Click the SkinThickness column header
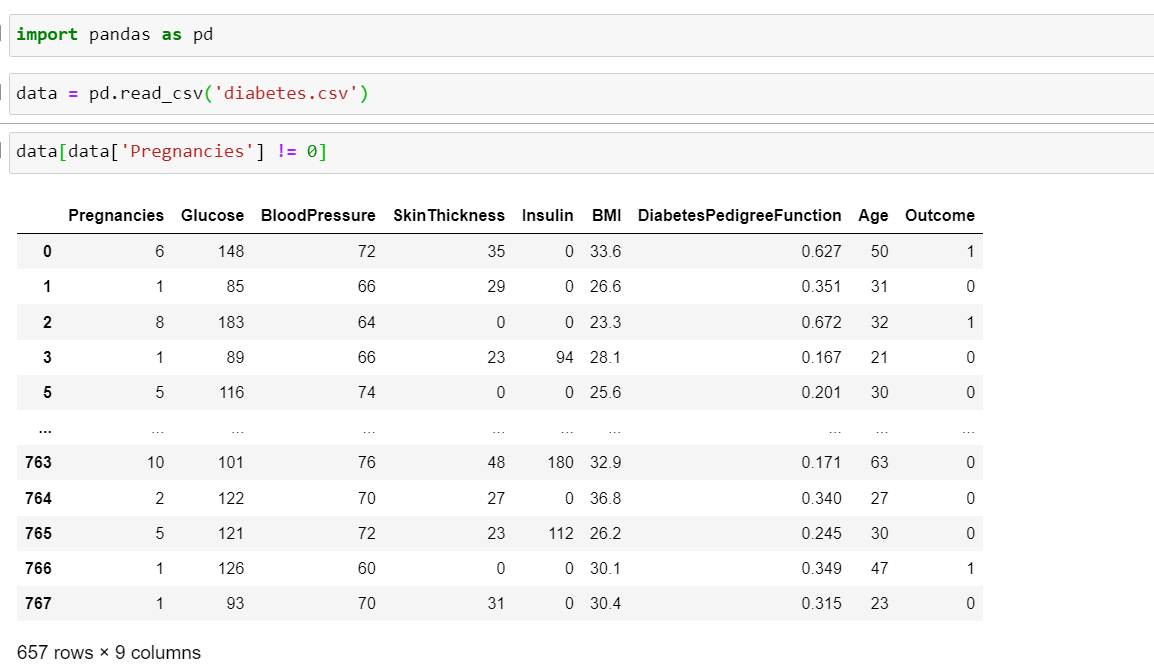Screen dimensions: 1154x671 449,216
